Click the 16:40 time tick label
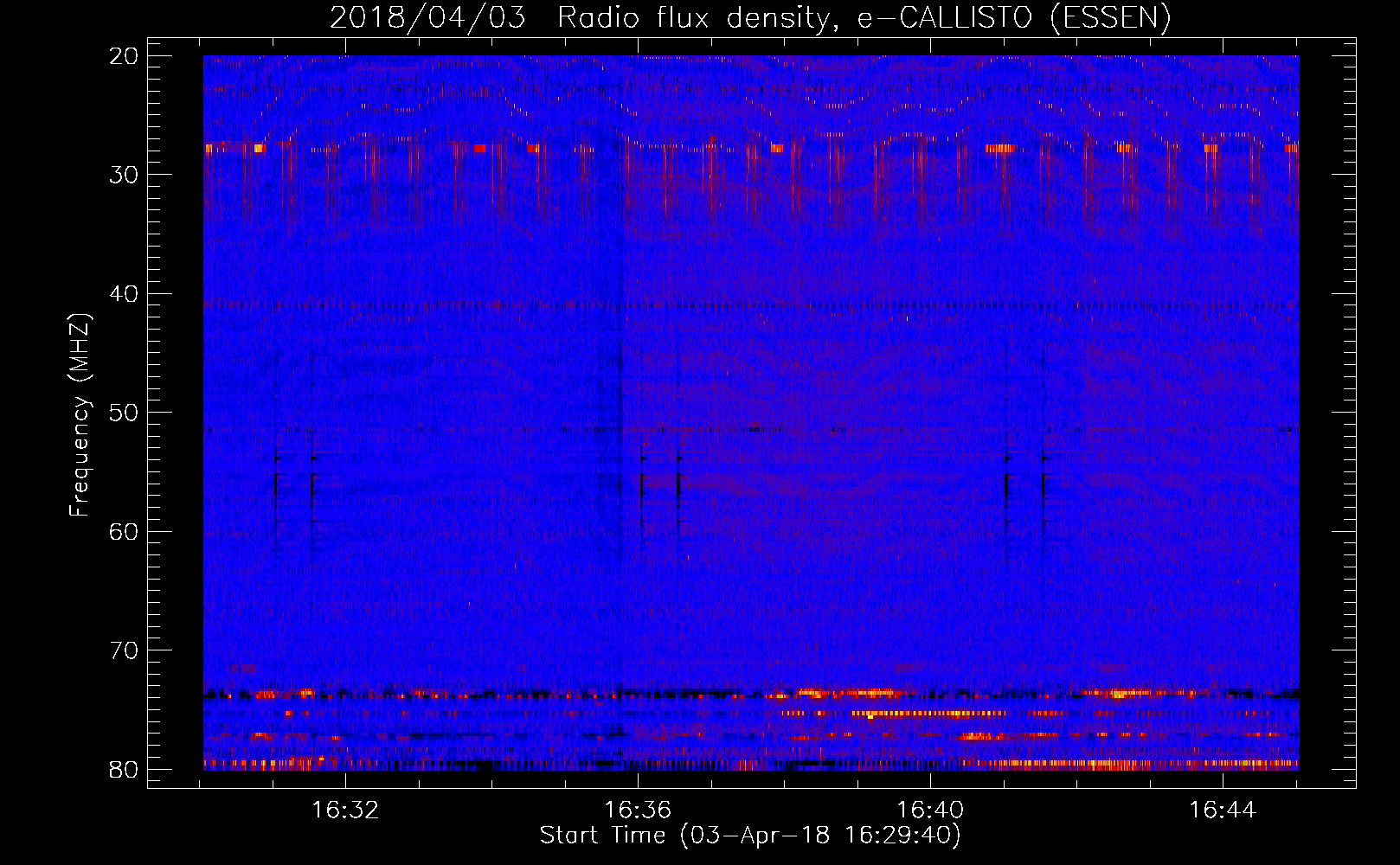 click(930, 811)
